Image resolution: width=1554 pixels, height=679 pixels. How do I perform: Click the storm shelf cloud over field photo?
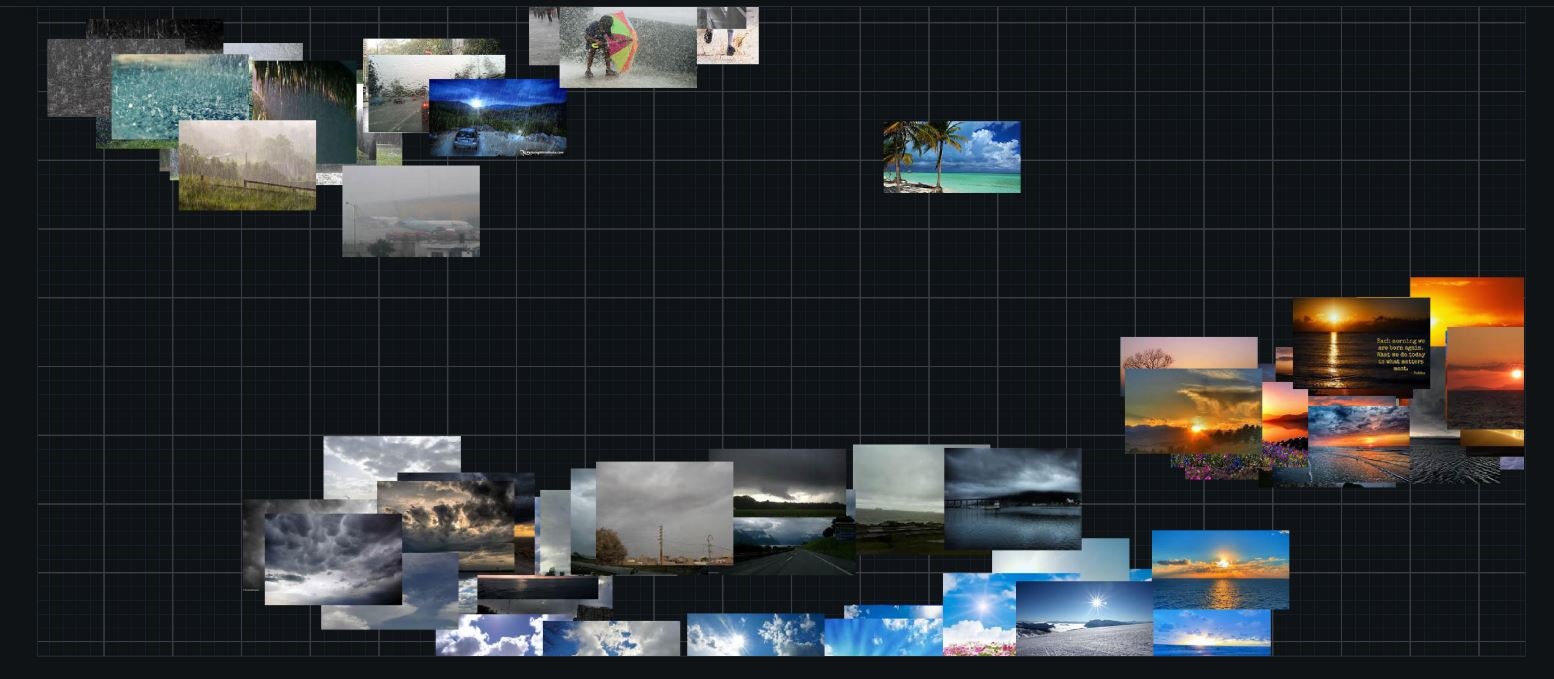[x=790, y=483]
